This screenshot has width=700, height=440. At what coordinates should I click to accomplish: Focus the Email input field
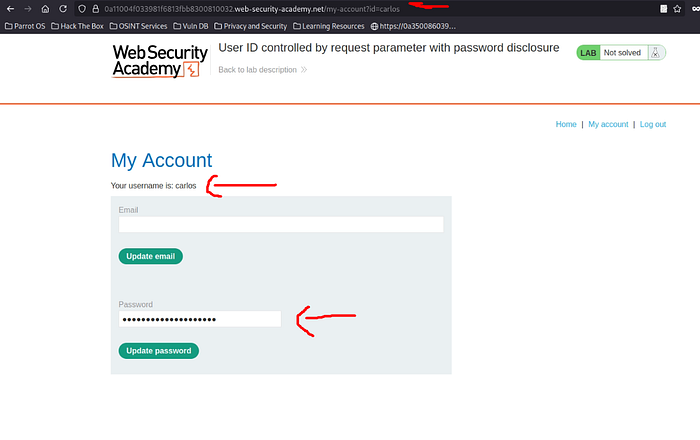click(281, 224)
